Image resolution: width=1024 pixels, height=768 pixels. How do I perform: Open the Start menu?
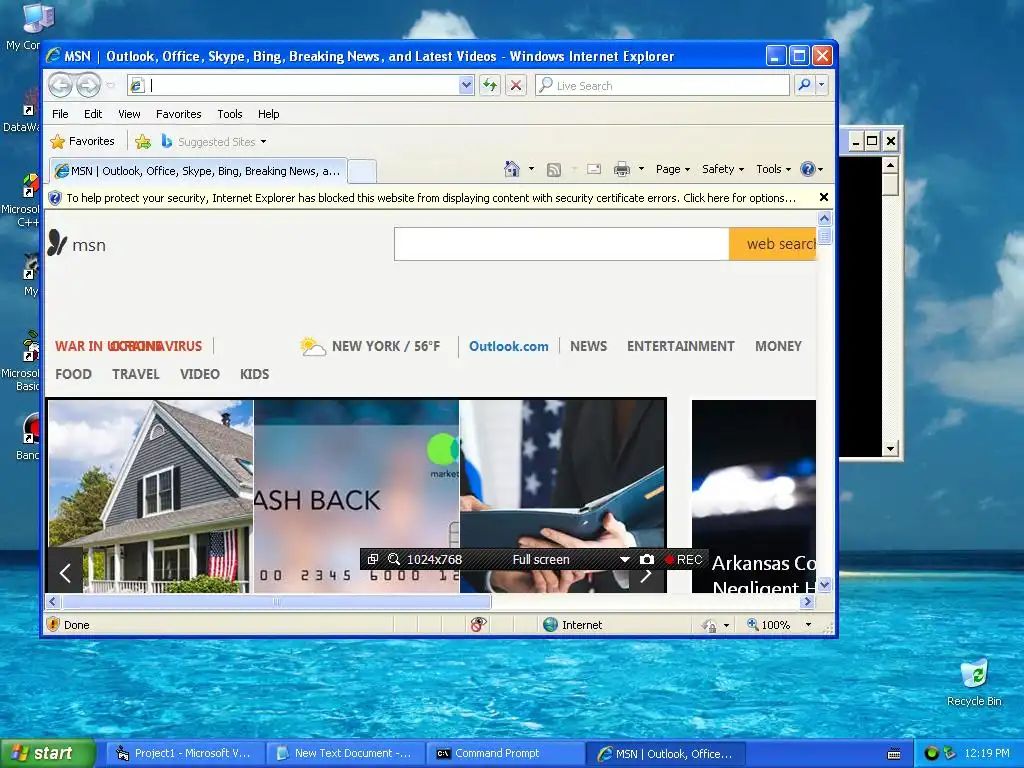pos(47,753)
